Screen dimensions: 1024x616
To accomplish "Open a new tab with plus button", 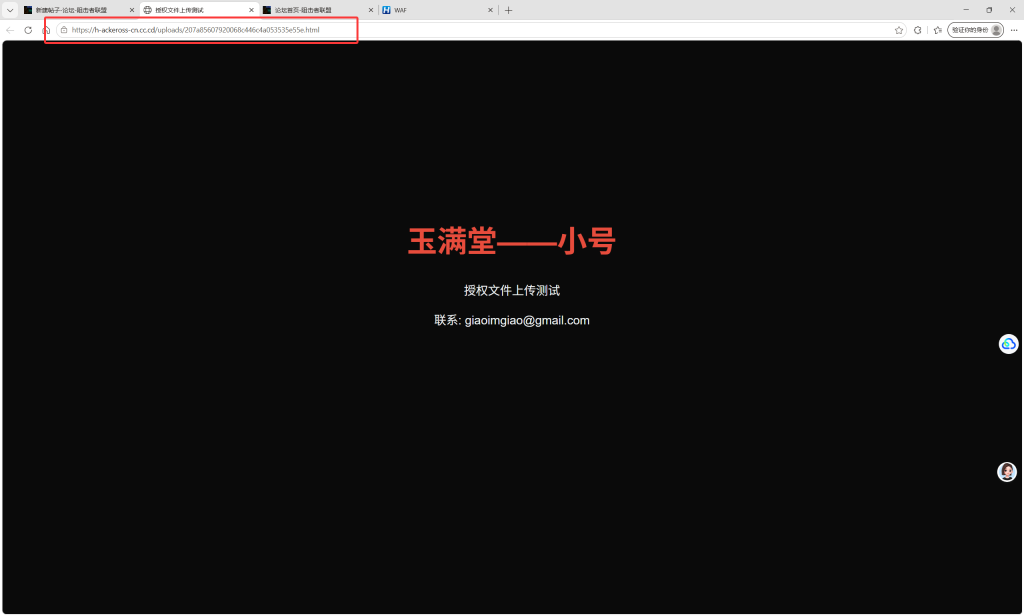I will [509, 10].
